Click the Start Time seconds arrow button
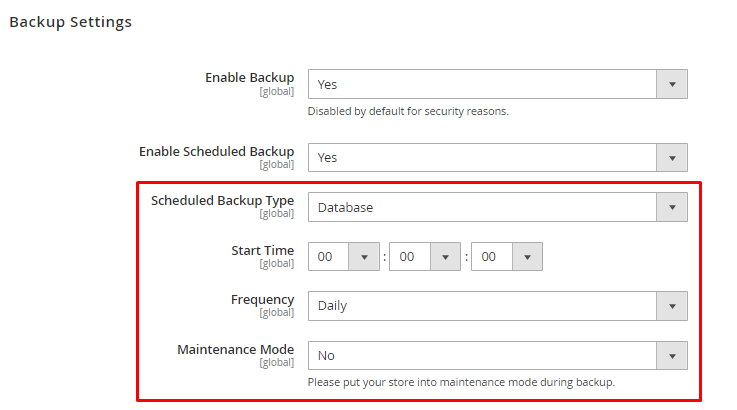The width and height of the screenshot is (737, 410). (x=527, y=257)
